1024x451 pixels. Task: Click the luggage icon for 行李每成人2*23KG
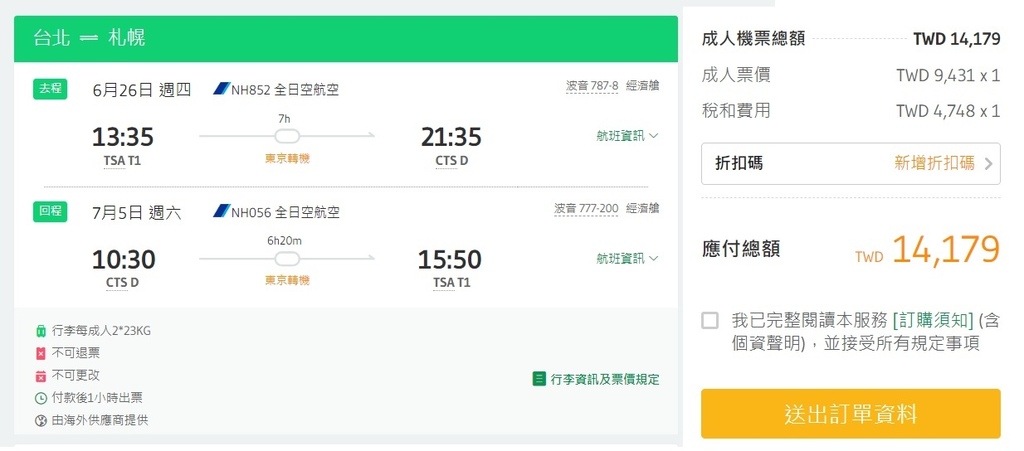pos(41,331)
